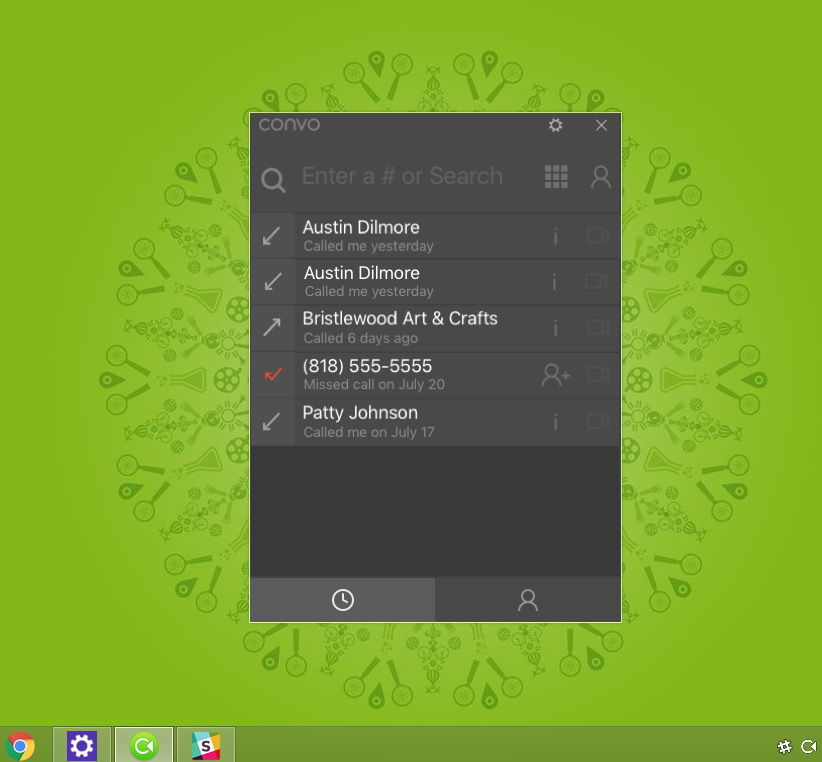The height and width of the screenshot is (762, 822).
Task: Open Google Chrome from the taskbar
Action: pos(21,746)
